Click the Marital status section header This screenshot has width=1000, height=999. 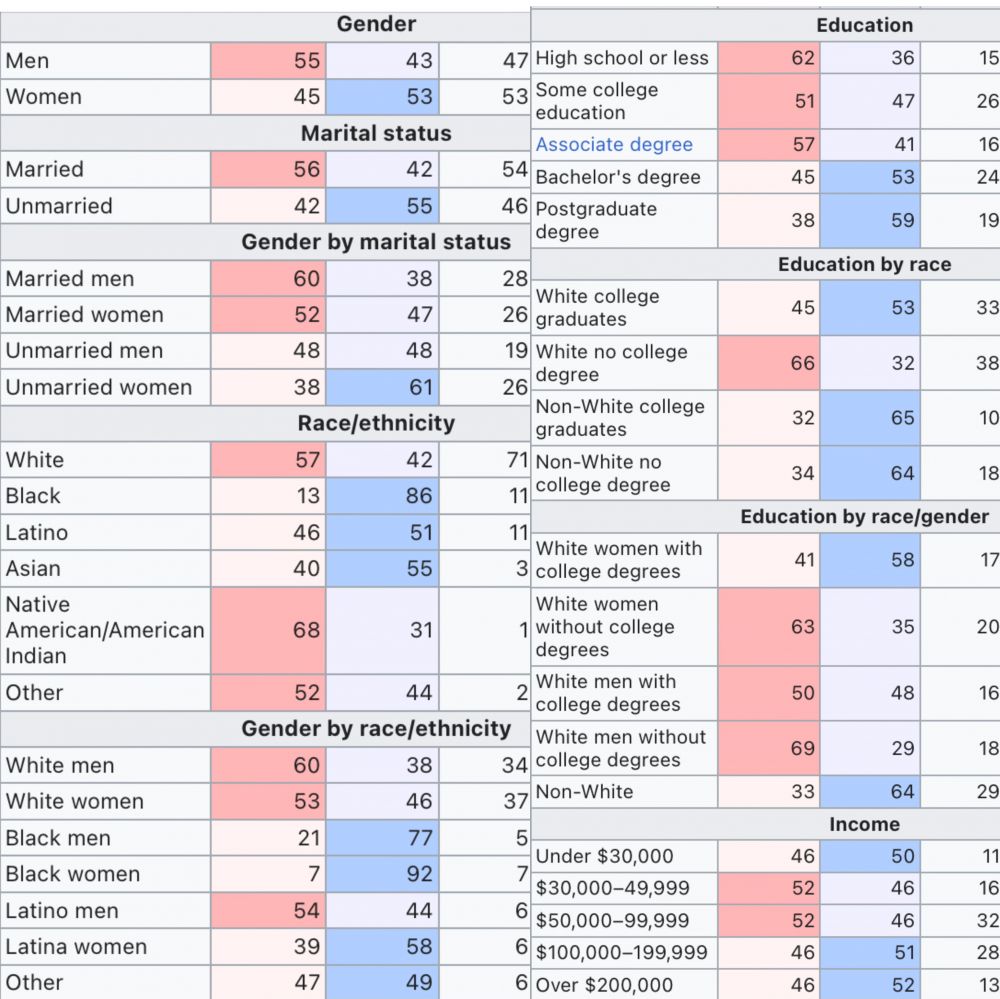click(x=376, y=133)
